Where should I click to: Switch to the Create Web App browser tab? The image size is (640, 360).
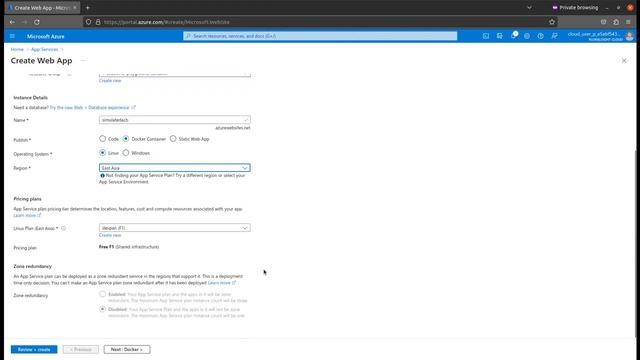[x=42, y=8]
